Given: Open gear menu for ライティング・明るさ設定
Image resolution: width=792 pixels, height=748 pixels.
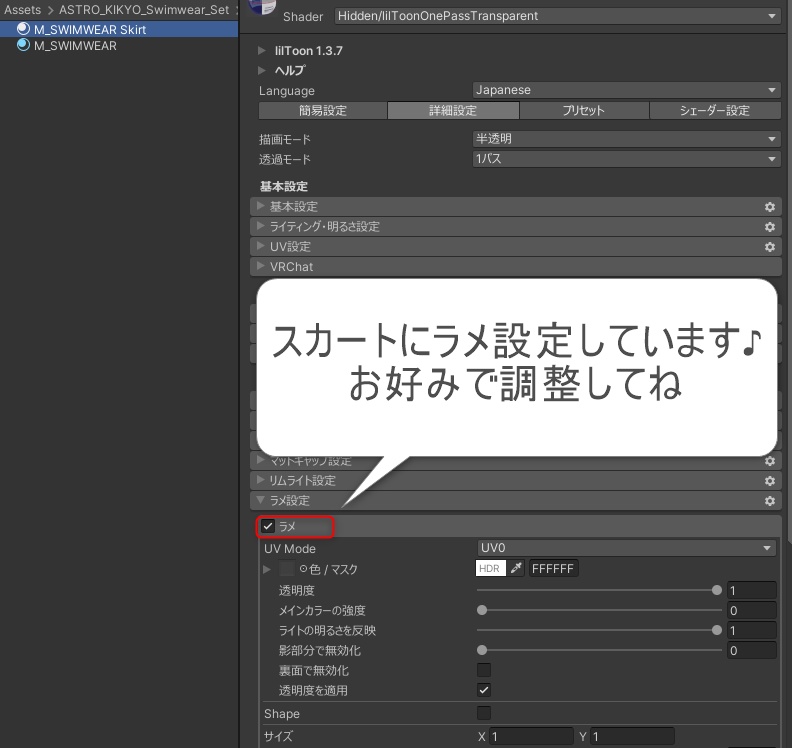Looking at the screenshot, I should pyautogui.click(x=770, y=227).
